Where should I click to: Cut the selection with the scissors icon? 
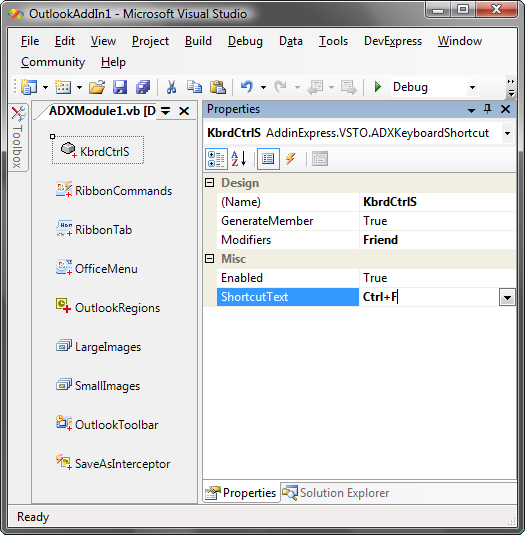171,87
